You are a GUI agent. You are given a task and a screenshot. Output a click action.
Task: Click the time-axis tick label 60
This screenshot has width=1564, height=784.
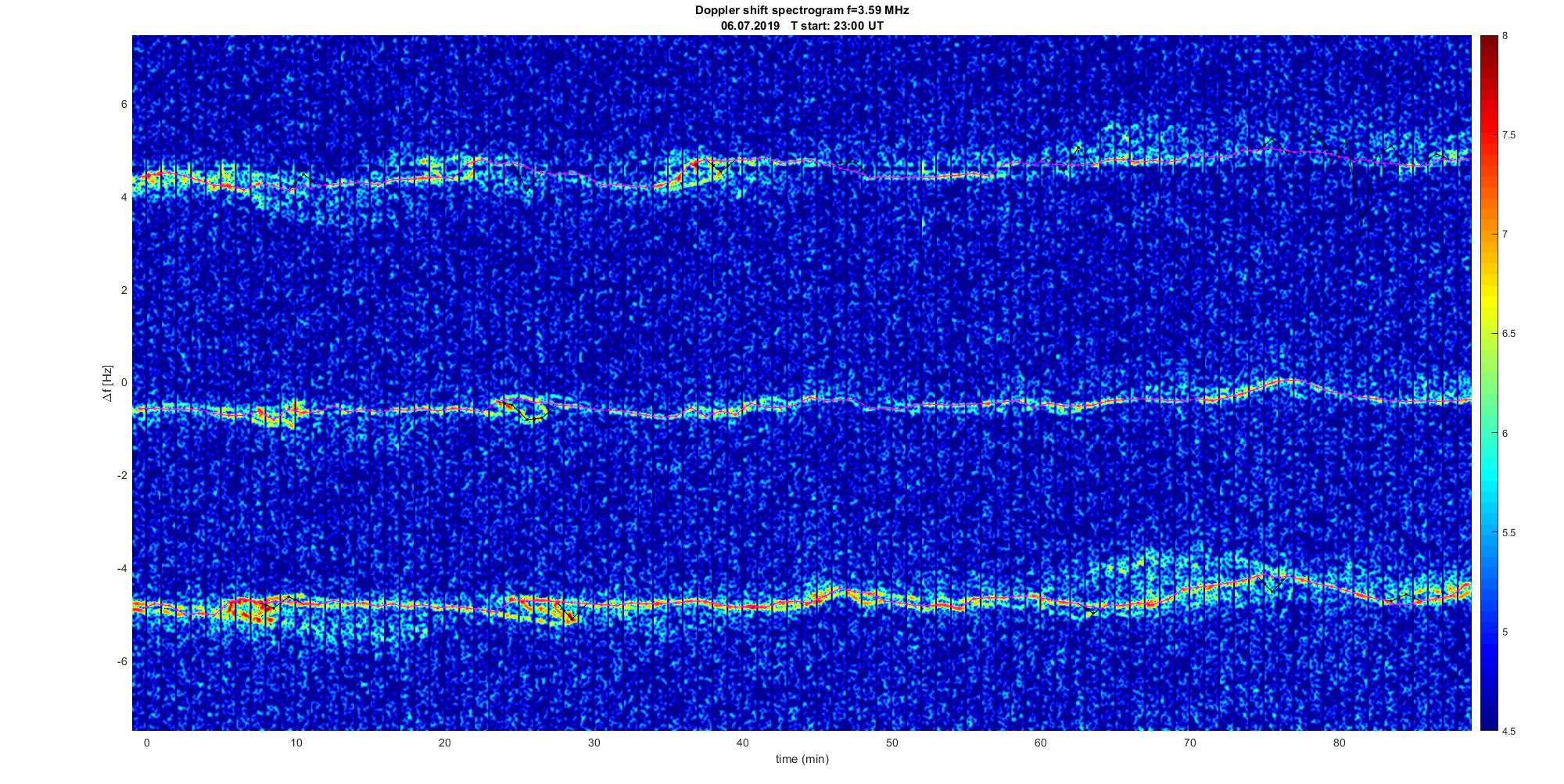[x=1040, y=743]
